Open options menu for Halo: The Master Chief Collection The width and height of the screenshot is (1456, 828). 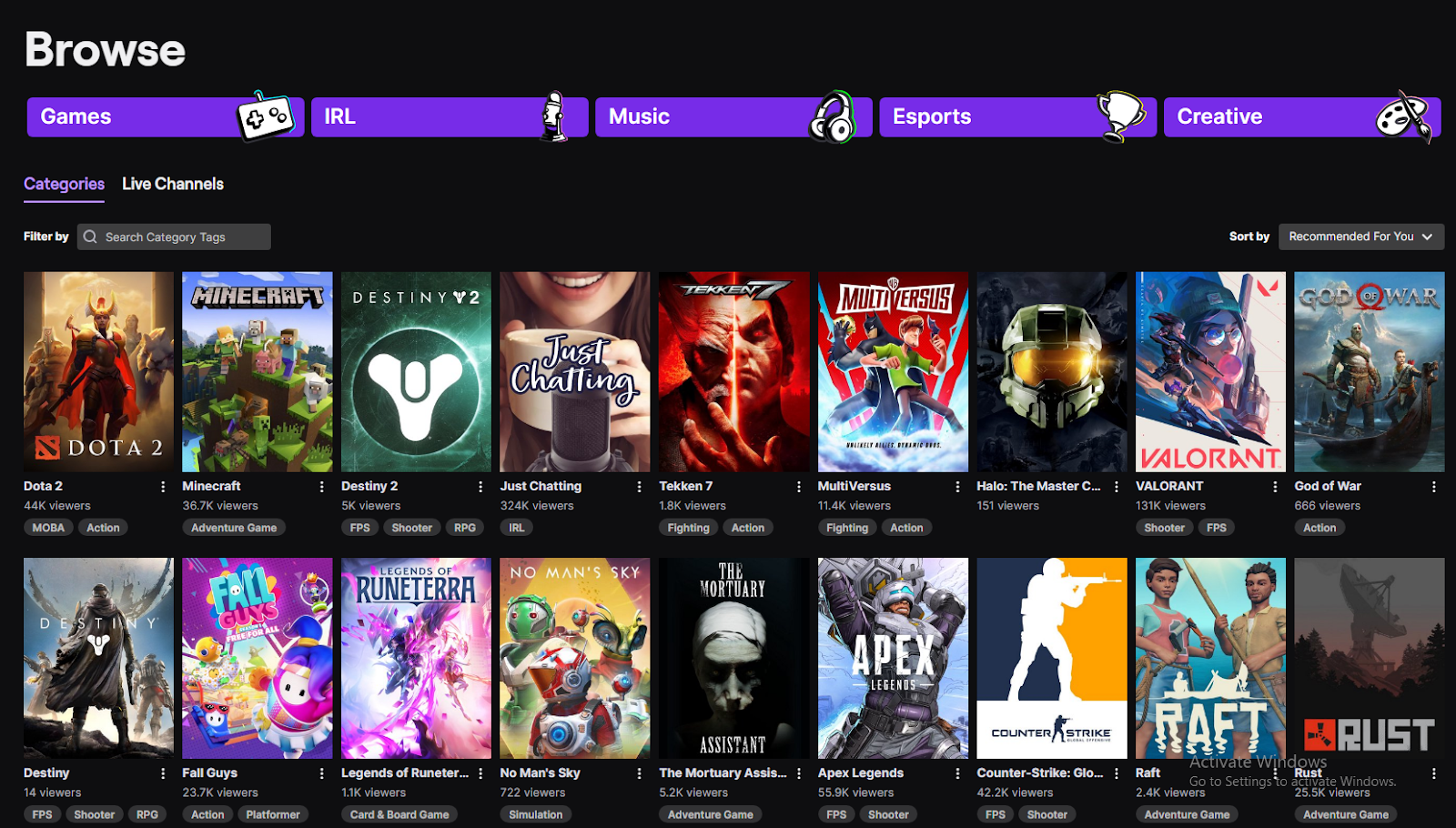pos(1117,487)
